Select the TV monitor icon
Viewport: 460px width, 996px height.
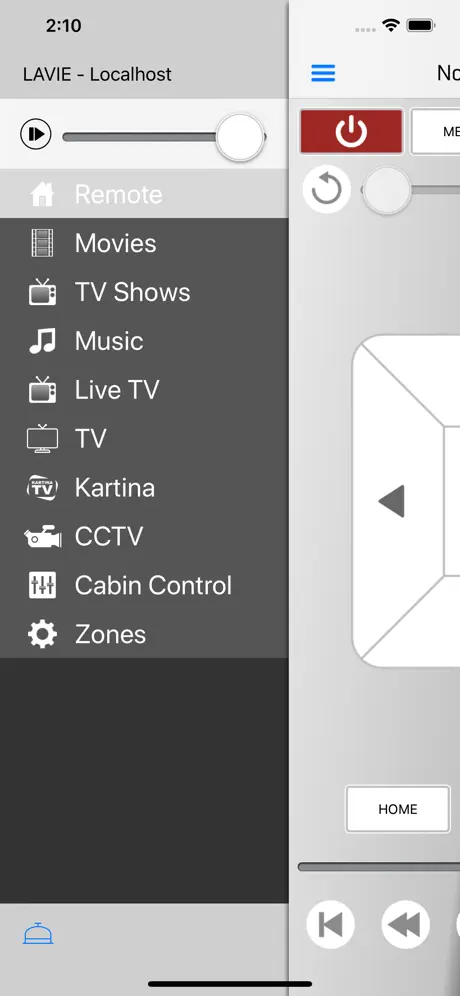(43, 439)
